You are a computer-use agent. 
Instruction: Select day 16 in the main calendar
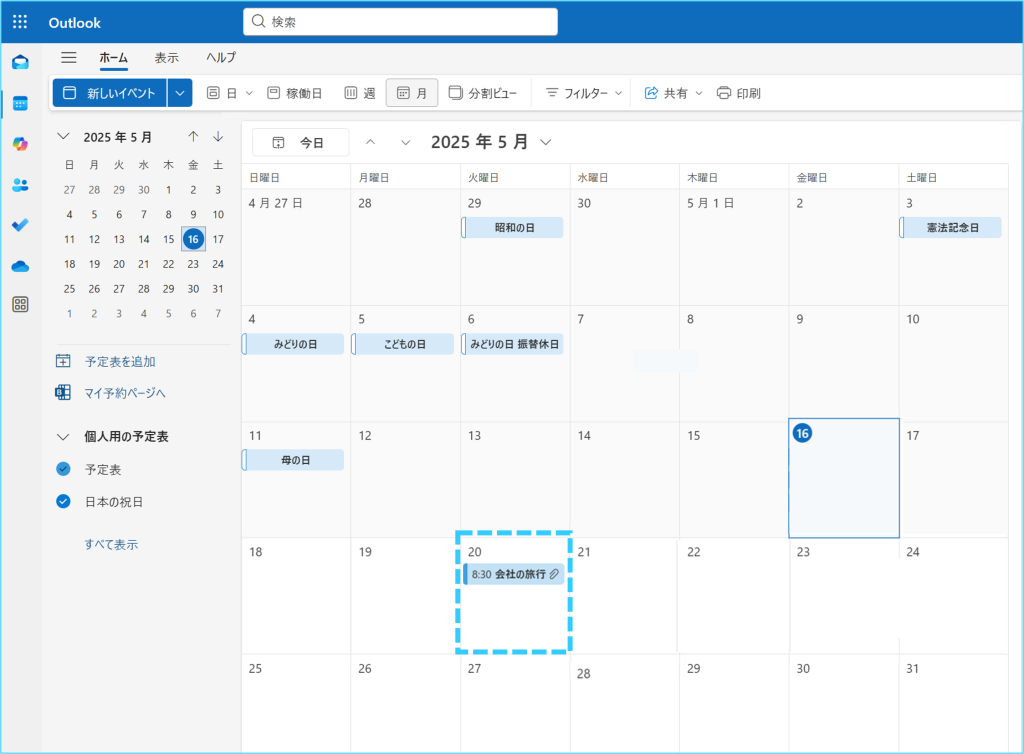click(844, 479)
